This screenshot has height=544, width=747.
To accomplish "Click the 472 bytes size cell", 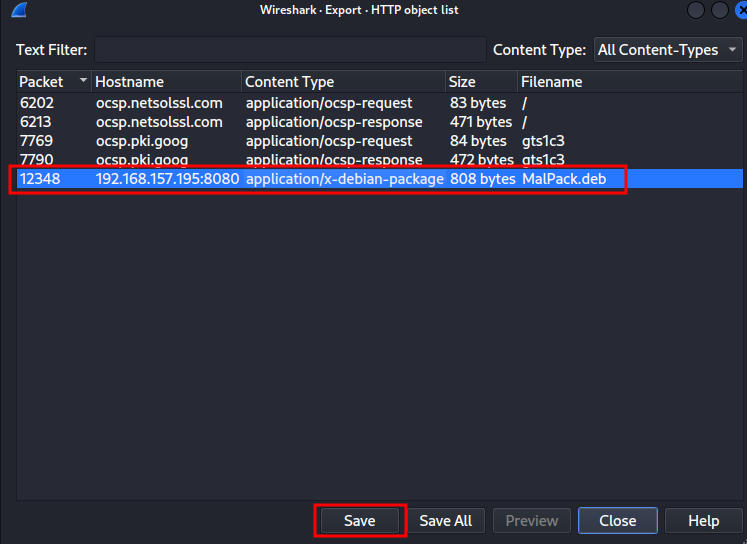I will tap(482, 160).
